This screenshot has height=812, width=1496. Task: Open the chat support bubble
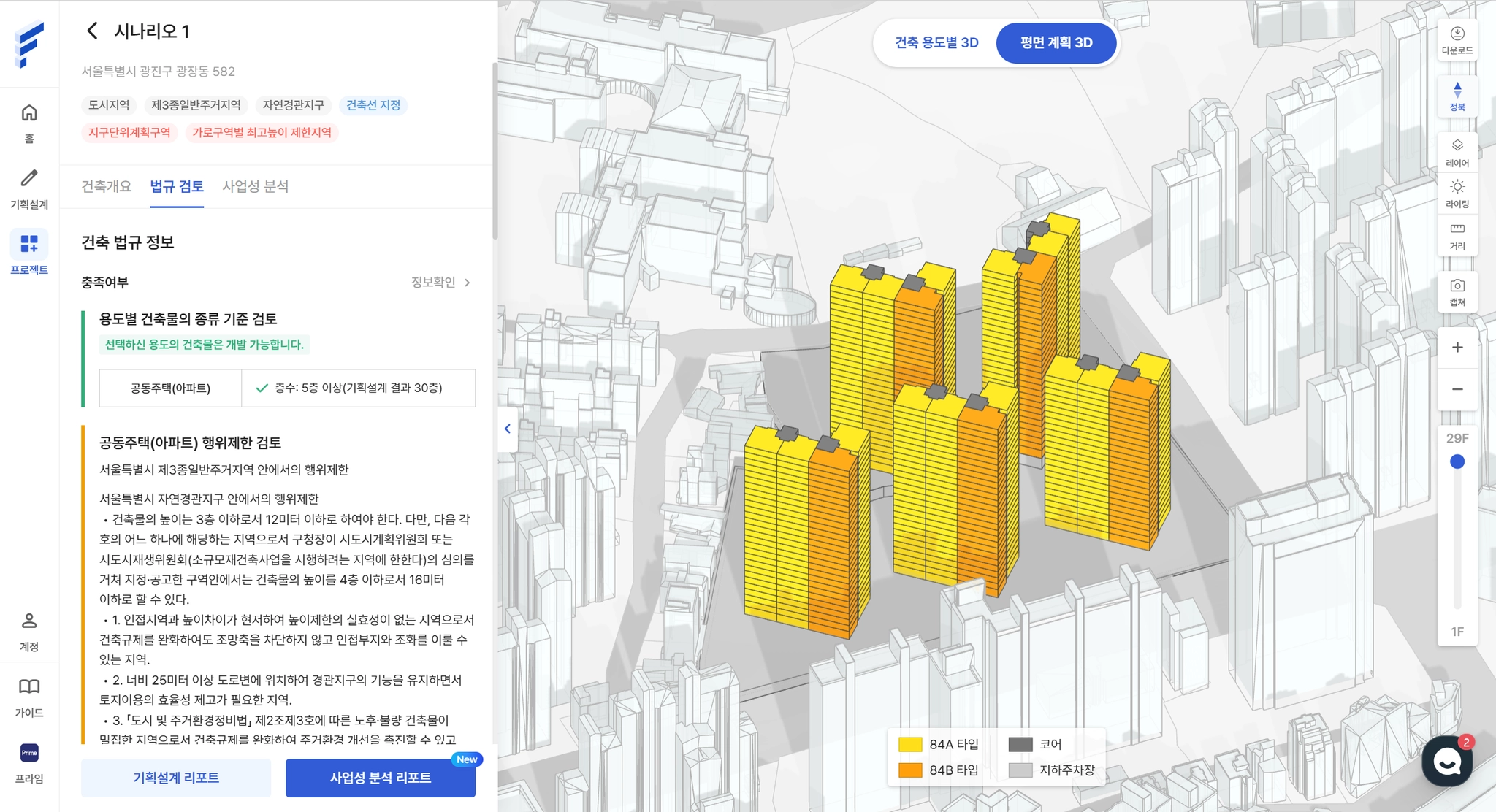(1446, 762)
